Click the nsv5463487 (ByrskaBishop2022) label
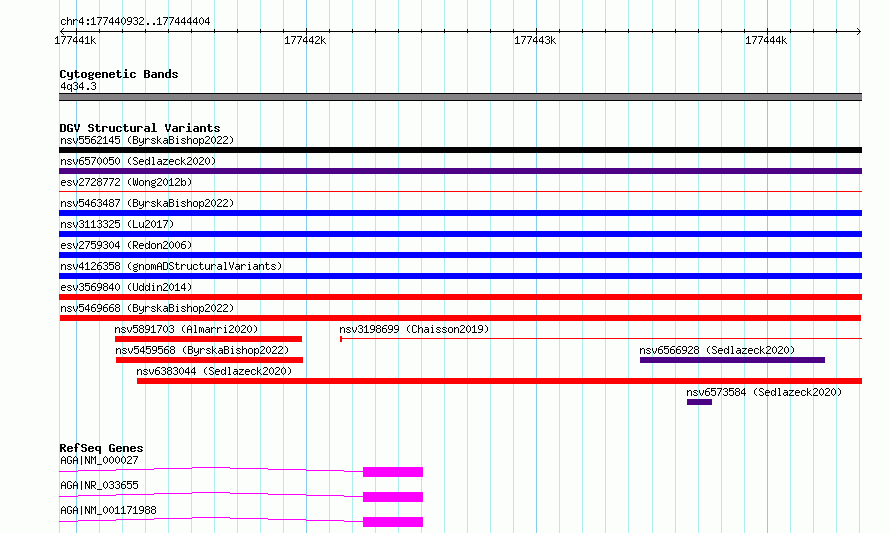 point(147,203)
